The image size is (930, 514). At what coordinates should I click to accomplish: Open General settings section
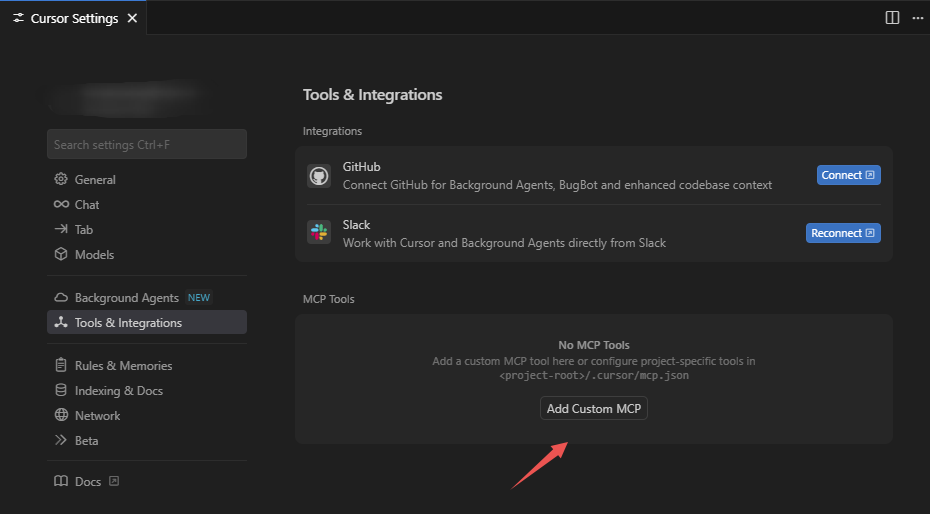tap(146, 179)
